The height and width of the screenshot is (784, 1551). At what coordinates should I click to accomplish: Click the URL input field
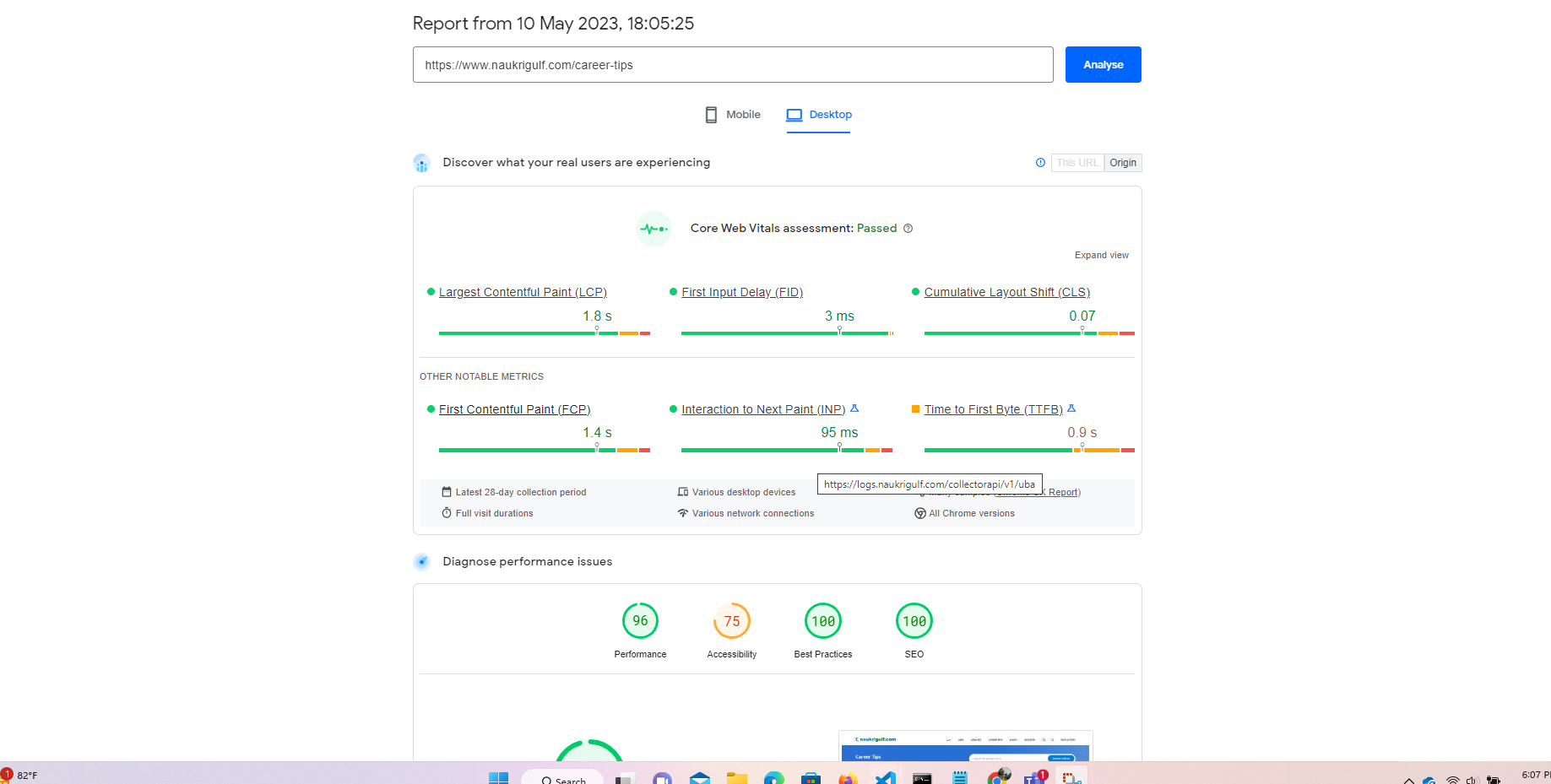click(732, 65)
